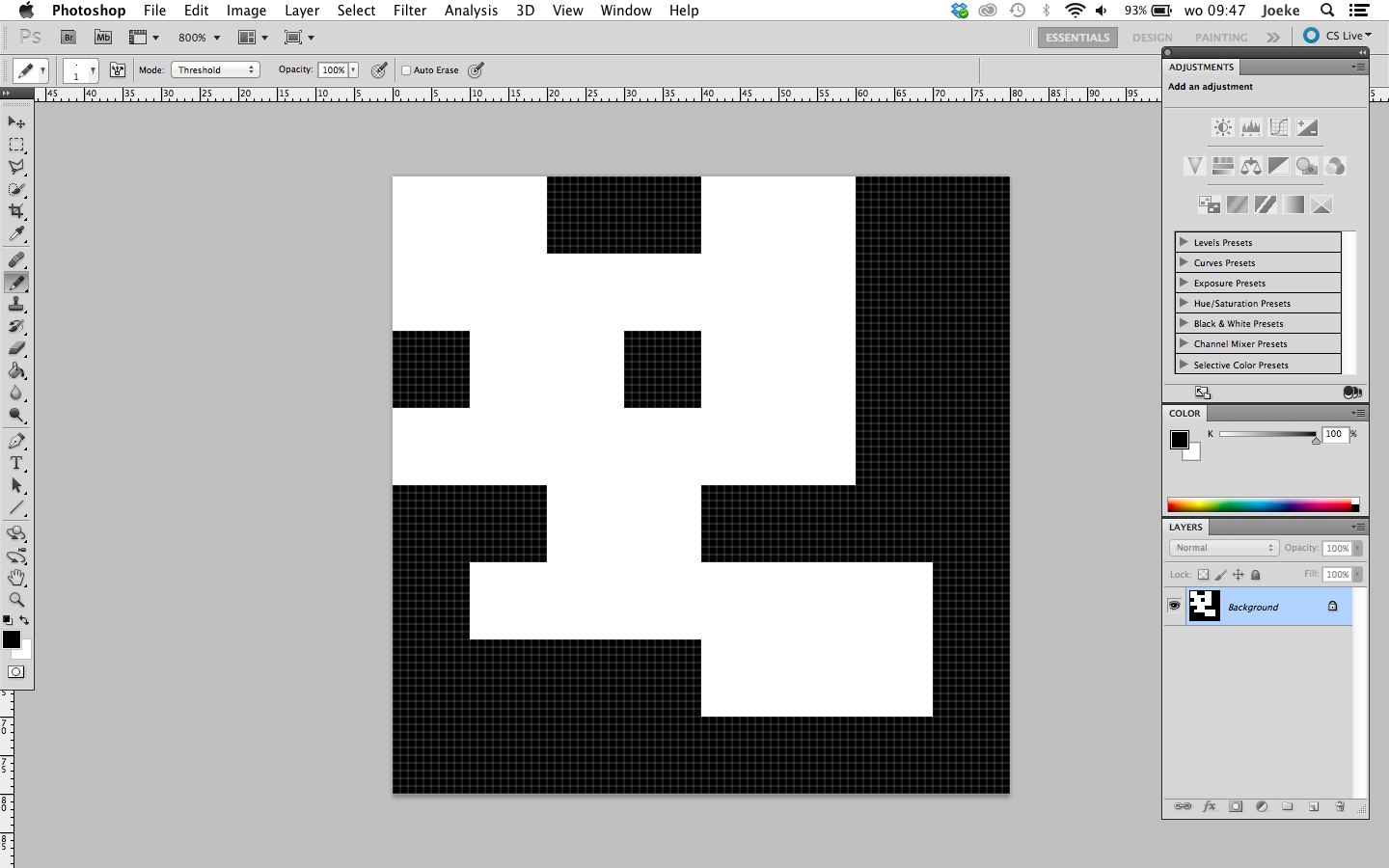Image resolution: width=1389 pixels, height=868 pixels.
Task: Open the Analysis menu
Action: [471, 11]
